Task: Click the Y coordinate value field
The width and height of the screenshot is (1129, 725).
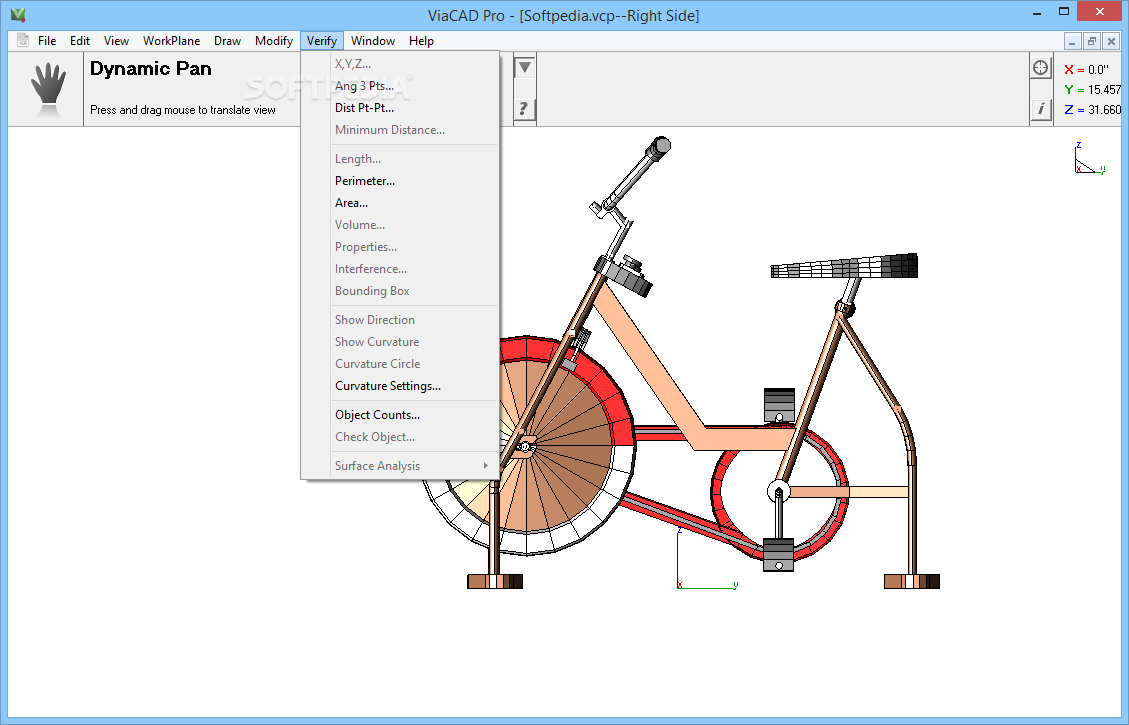Action: (x=1104, y=90)
